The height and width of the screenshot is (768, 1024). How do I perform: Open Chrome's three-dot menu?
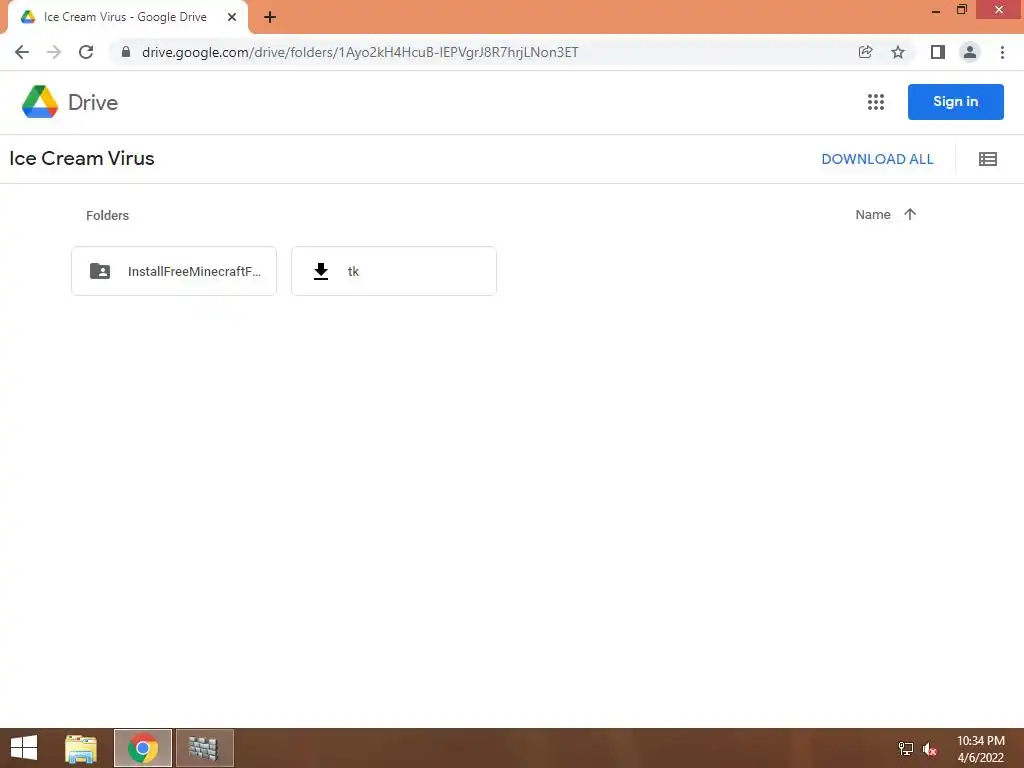click(1002, 52)
